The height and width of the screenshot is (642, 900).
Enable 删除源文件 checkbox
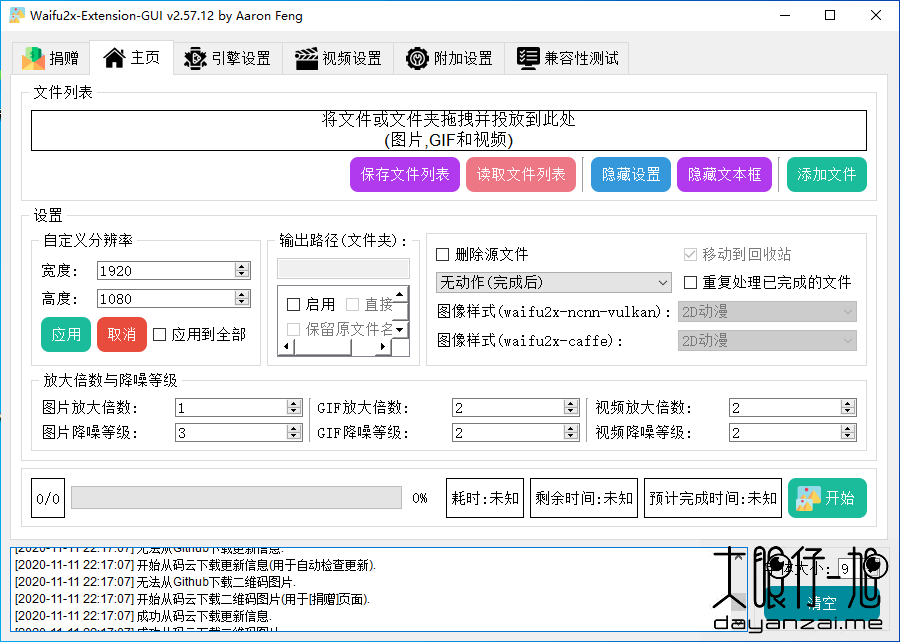pos(482,254)
